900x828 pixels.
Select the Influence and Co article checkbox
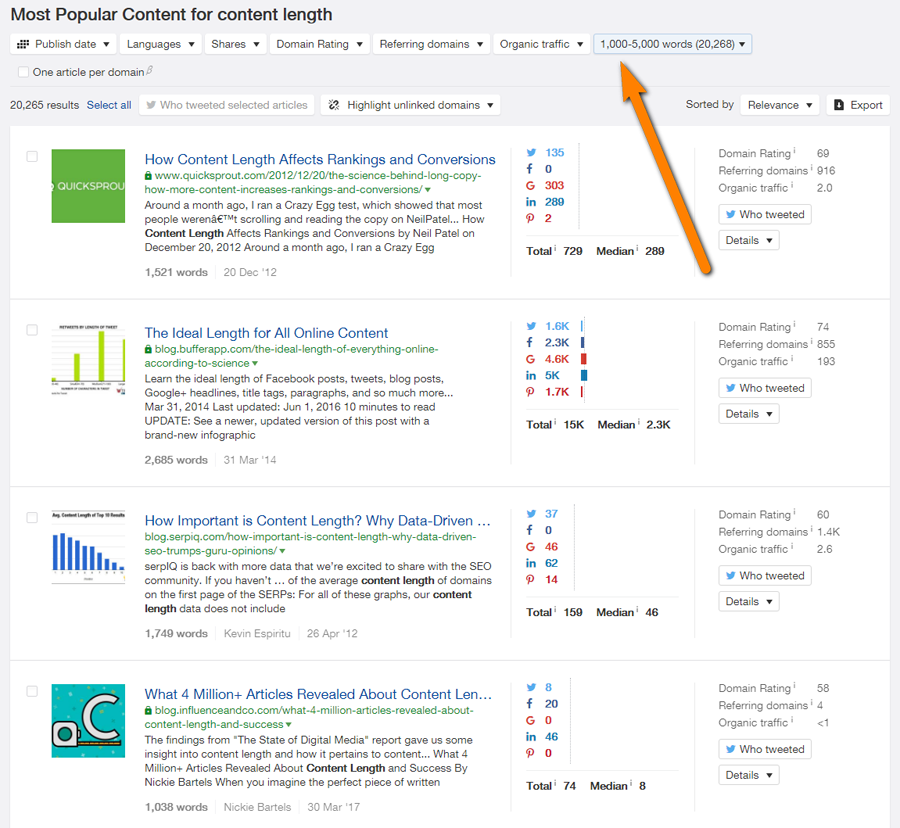click(x=32, y=691)
